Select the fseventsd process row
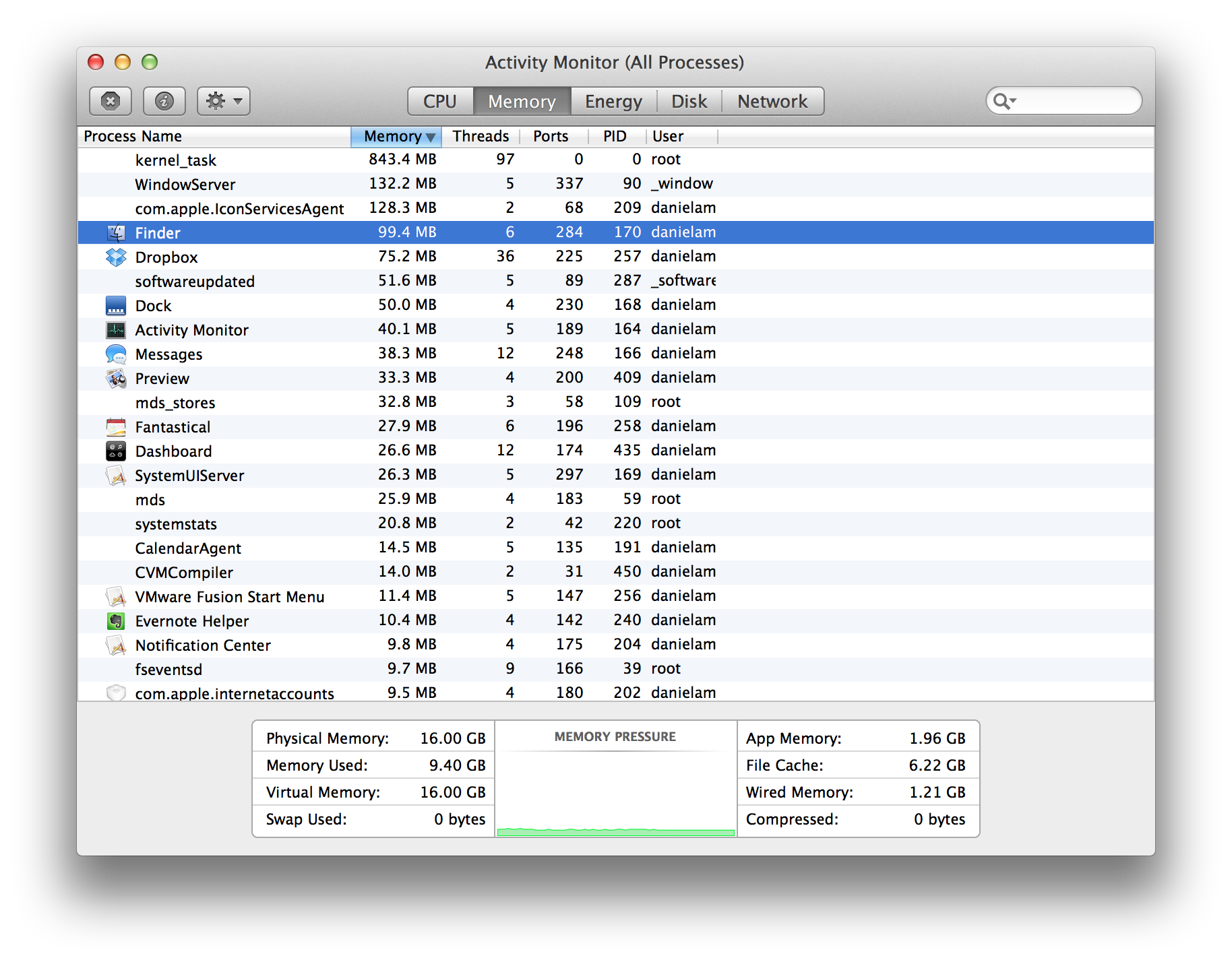This screenshot has width=1232, height=962. 615,669
